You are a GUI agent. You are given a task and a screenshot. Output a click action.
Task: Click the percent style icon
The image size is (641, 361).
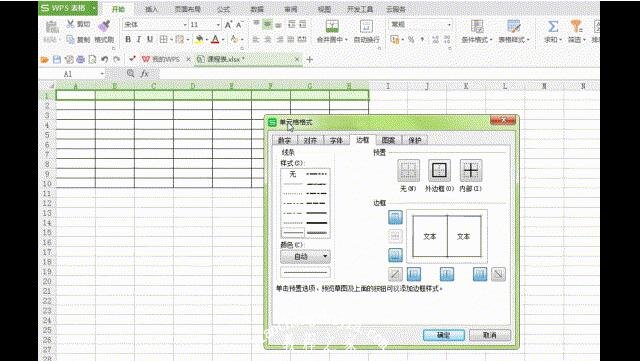[x=411, y=39]
